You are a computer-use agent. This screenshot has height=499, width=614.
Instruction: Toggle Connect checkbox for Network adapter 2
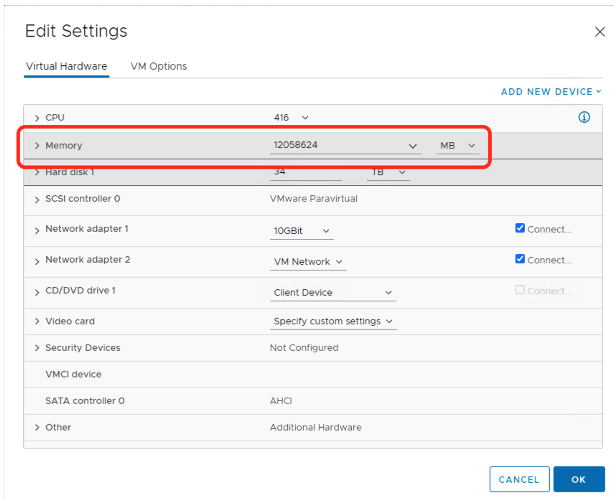(x=520, y=260)
